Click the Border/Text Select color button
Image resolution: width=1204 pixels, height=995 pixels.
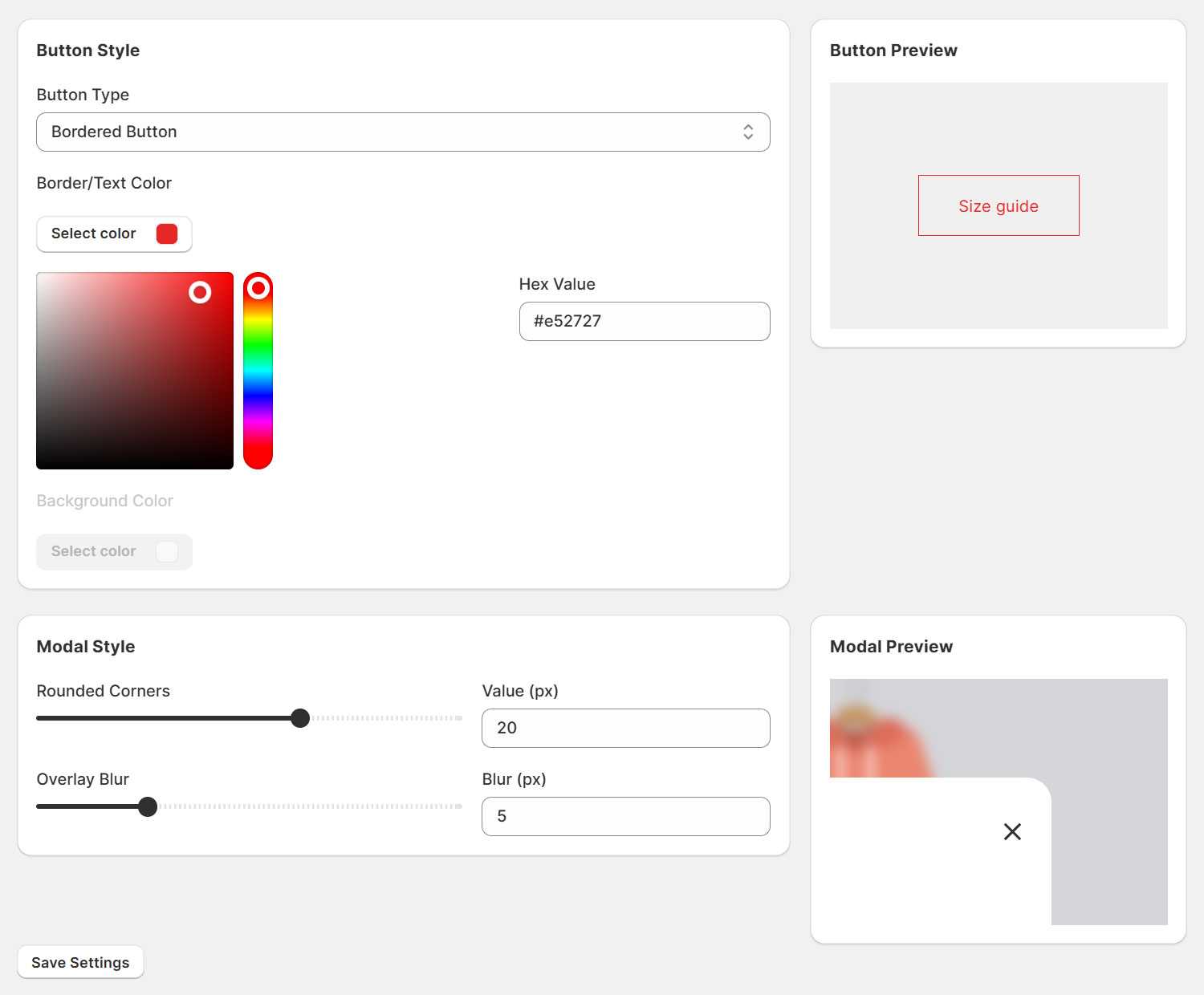114,234
